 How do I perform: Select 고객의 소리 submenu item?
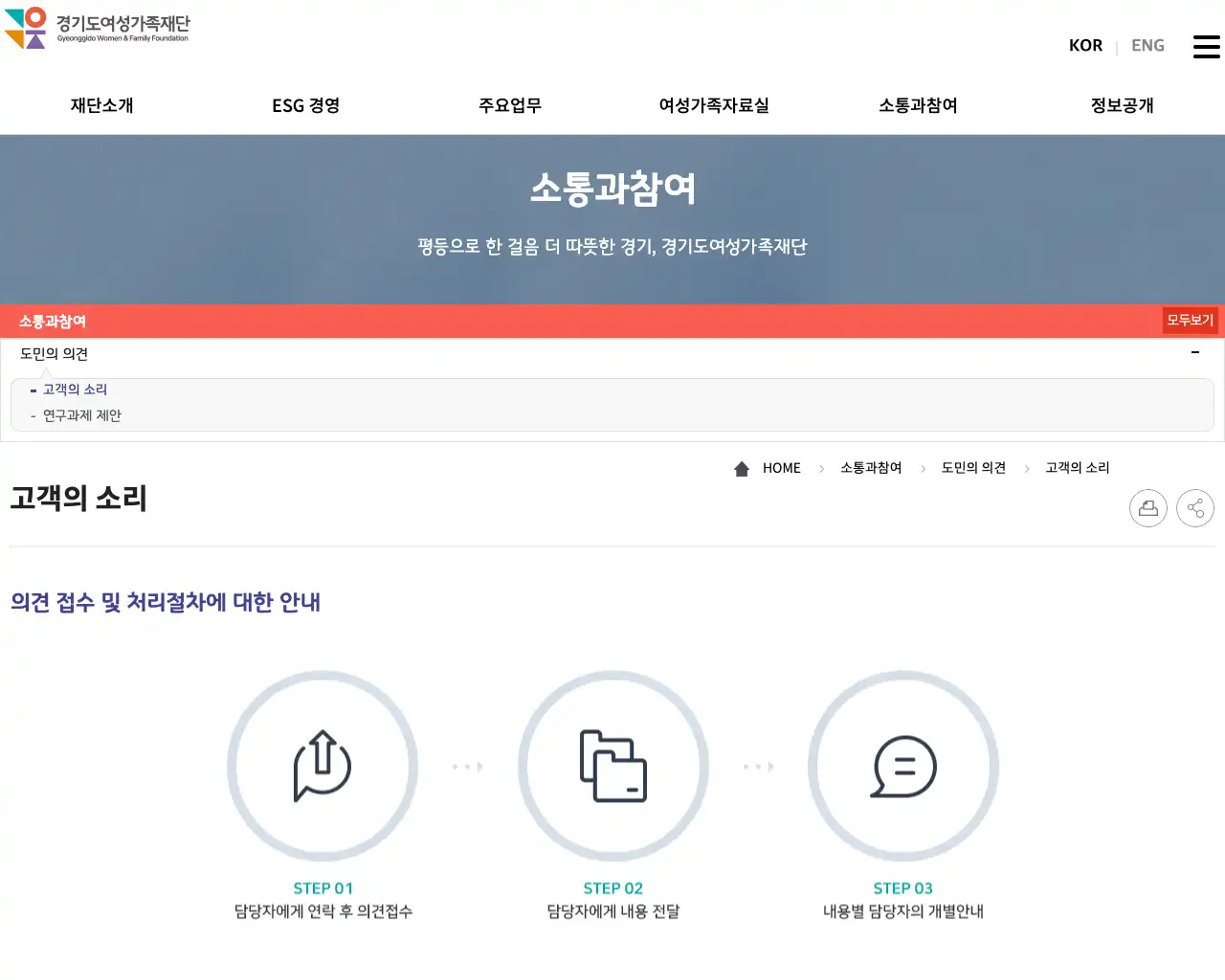75,390
